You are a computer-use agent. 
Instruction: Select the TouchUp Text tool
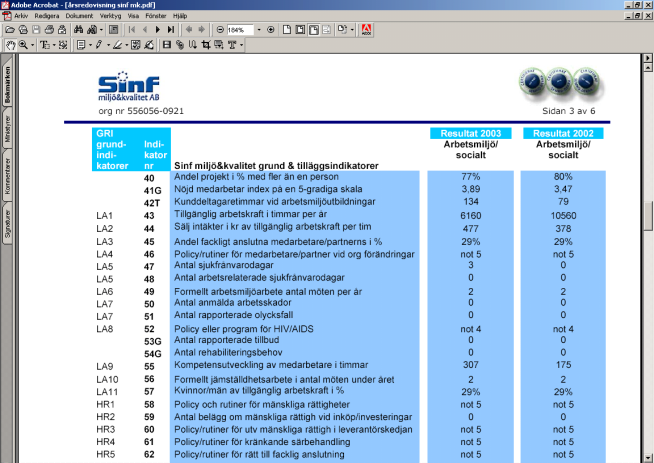coord(232,45)
